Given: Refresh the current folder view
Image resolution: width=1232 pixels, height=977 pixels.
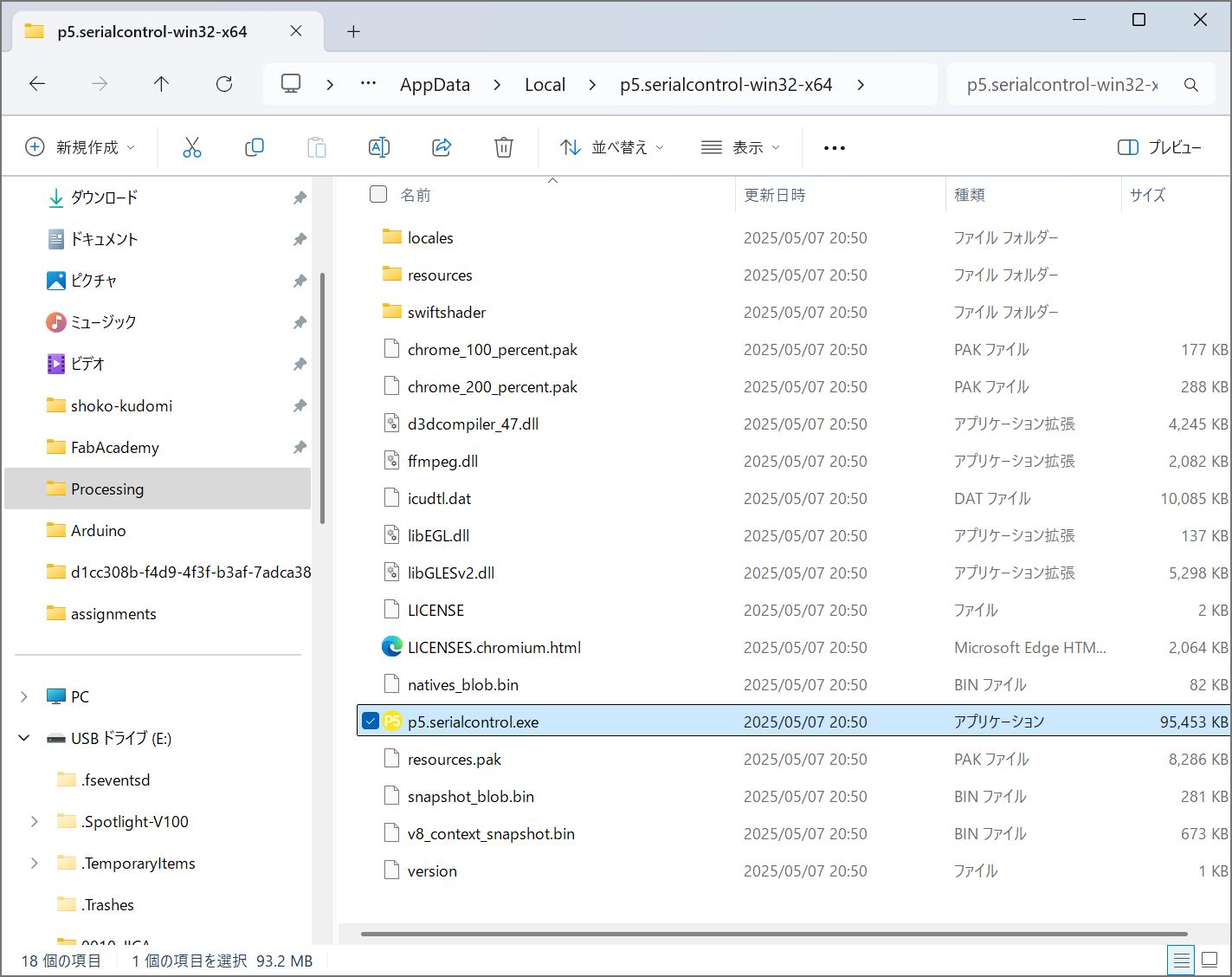Looking at the screenshot, I should point(224,84).
